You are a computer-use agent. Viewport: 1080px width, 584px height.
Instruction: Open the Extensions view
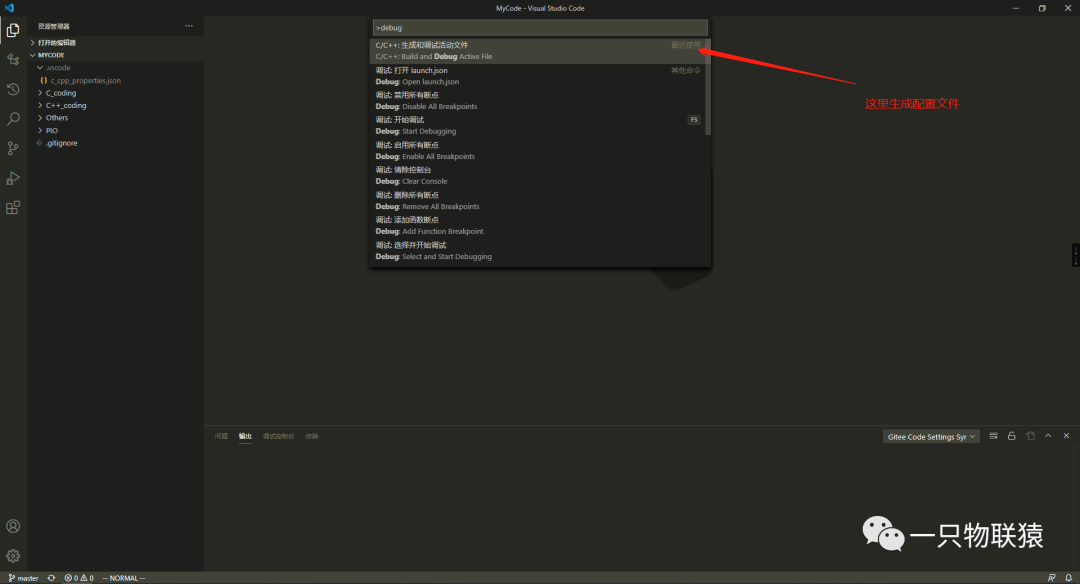click(x=13, y=208)
